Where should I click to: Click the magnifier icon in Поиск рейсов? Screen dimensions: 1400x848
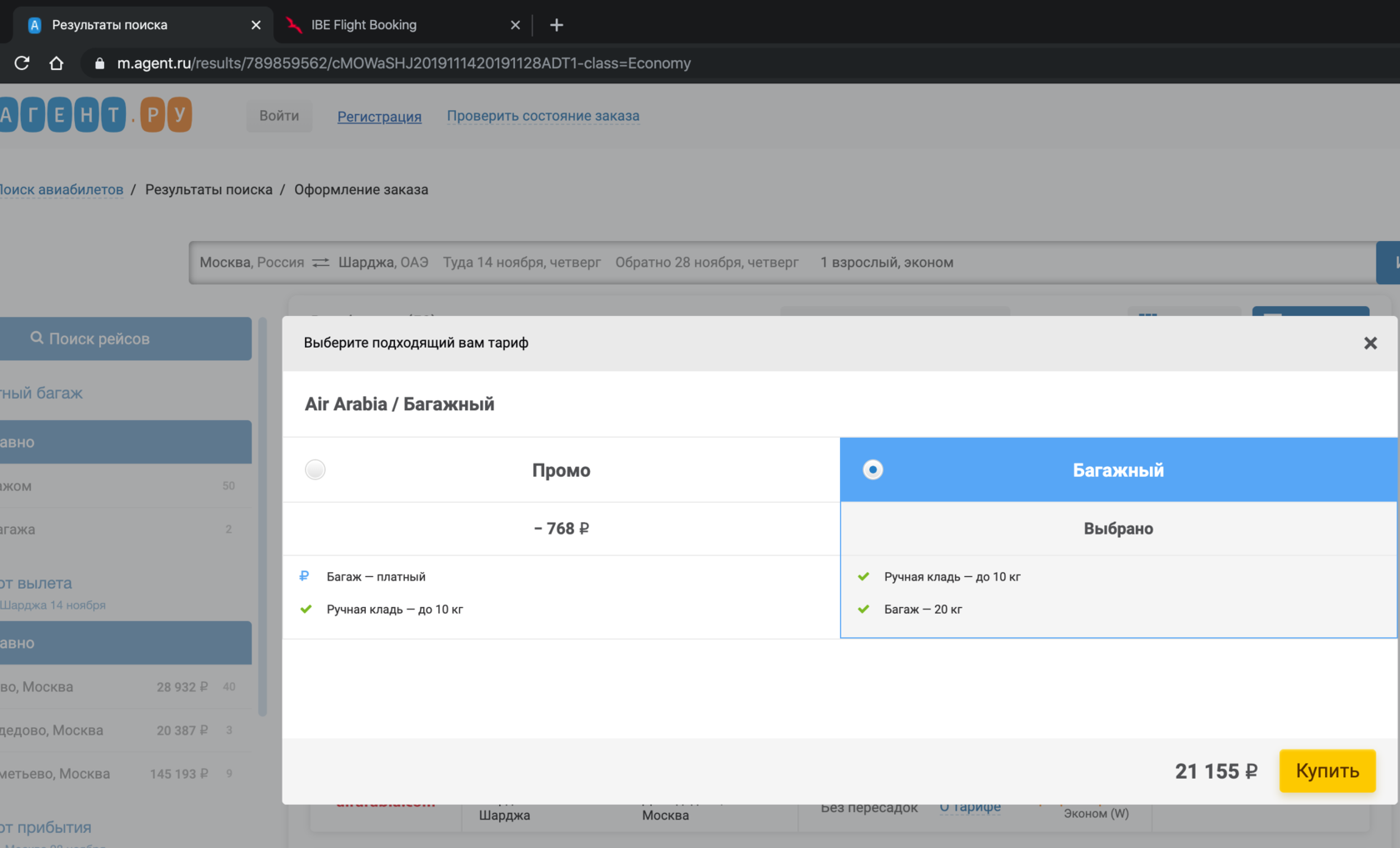click(x=37, y=338)
